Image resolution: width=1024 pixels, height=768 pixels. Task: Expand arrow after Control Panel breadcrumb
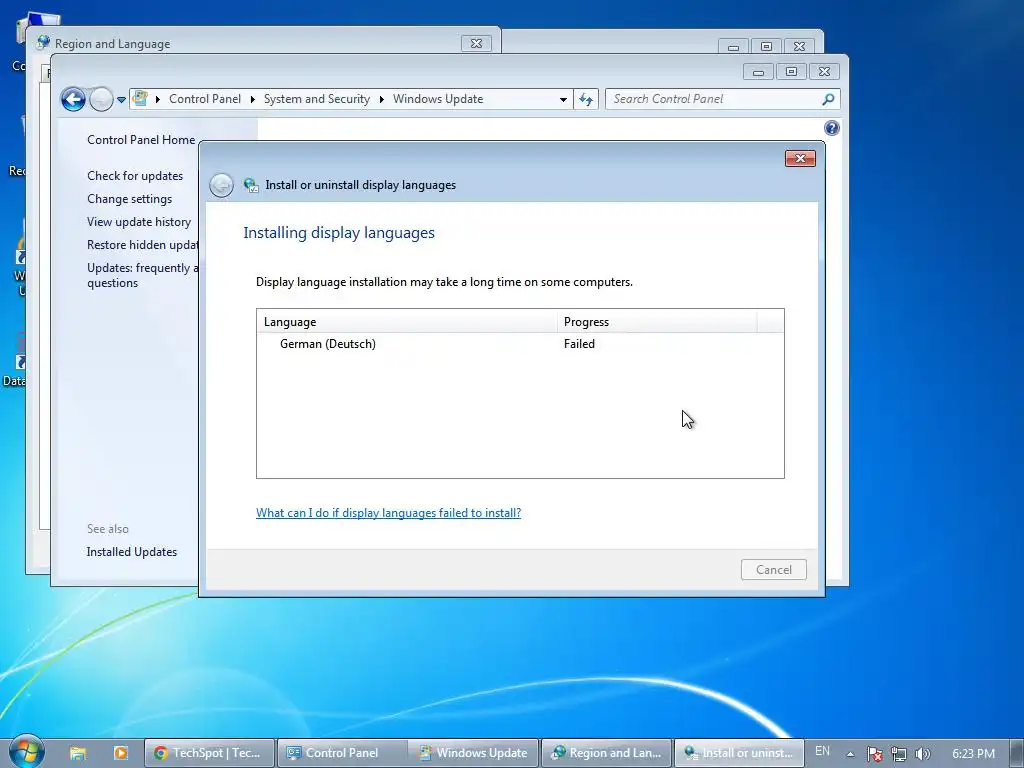point(253,99)
